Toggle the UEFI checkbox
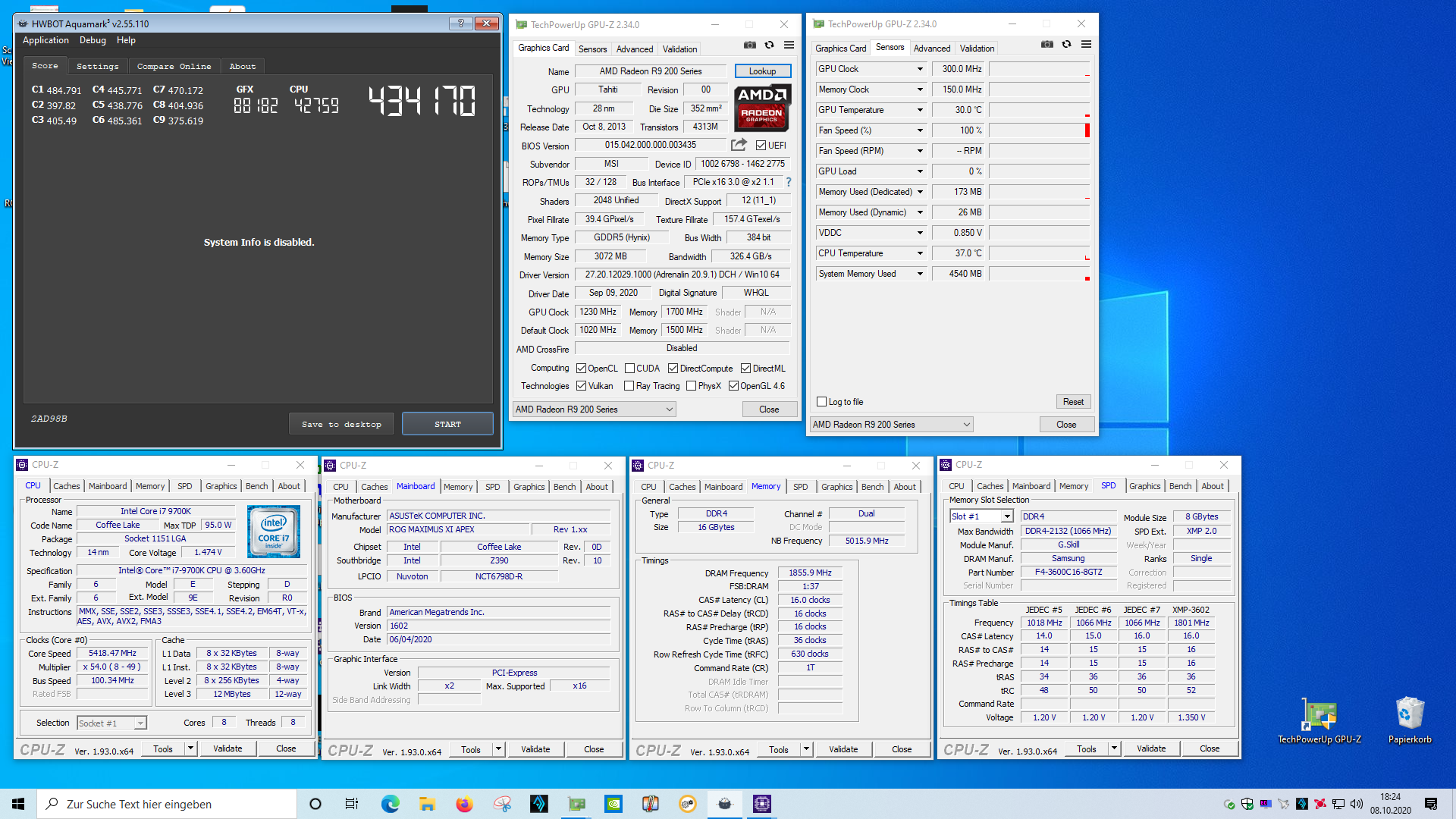The width and height of the screenshot is (1456, 819). 761,145
